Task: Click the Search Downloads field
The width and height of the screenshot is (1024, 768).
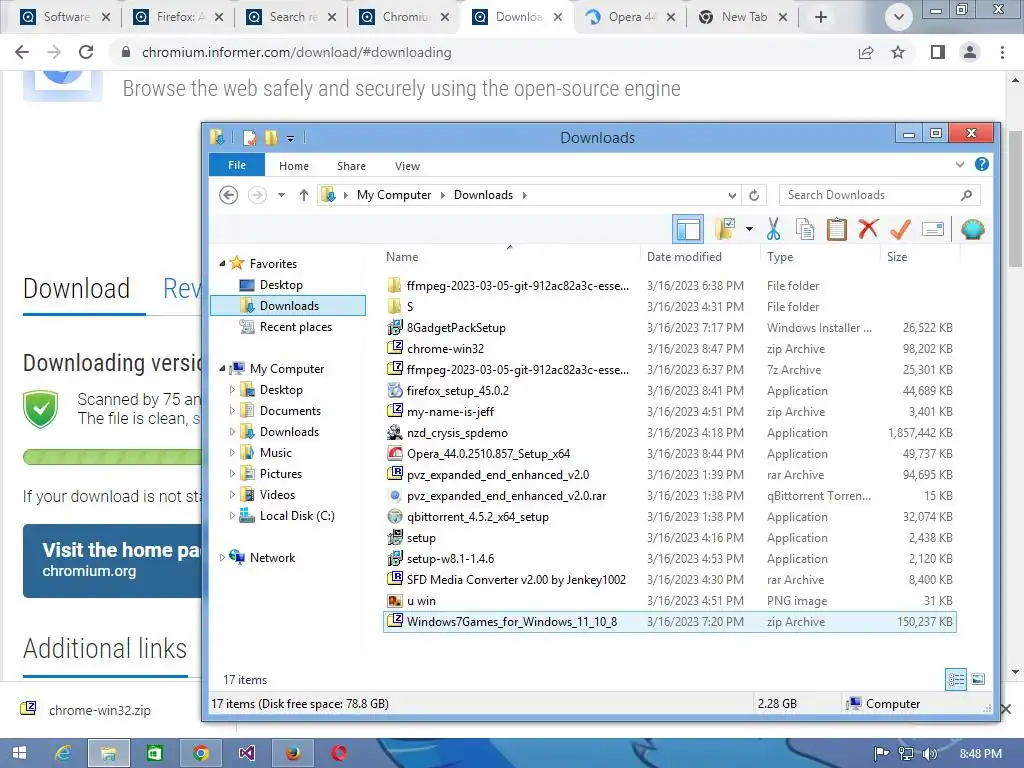Action: pos(879,195)
